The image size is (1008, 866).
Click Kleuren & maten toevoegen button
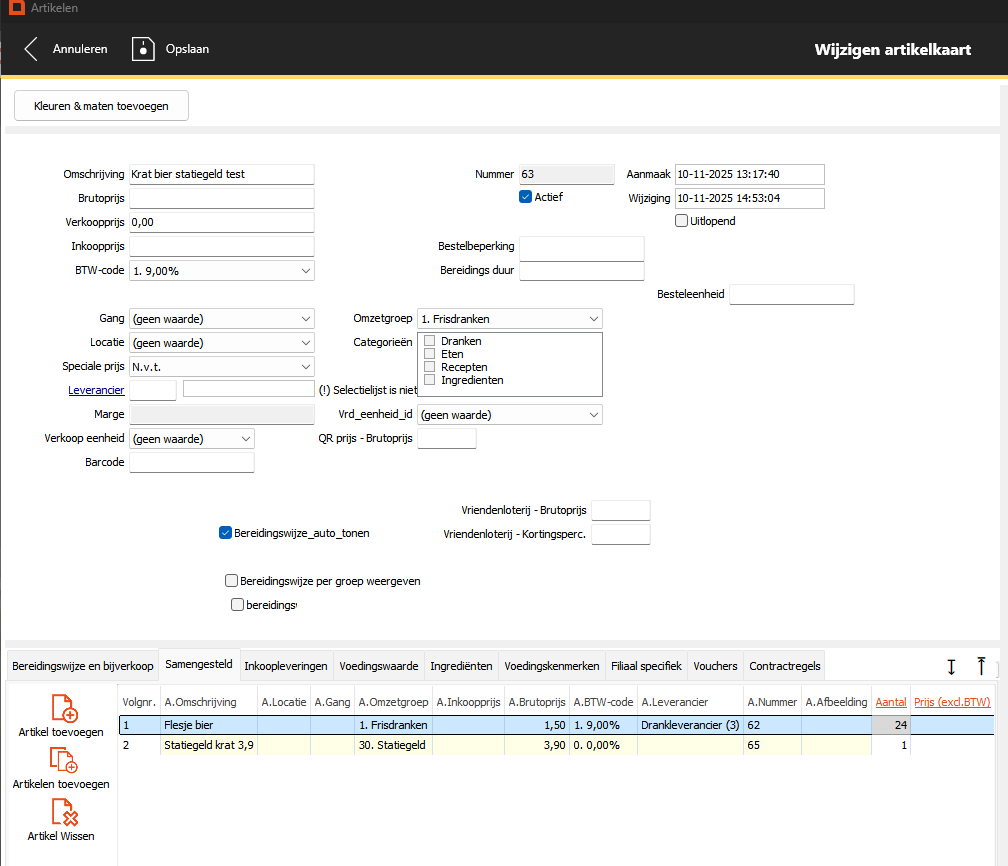pos(101,106)
